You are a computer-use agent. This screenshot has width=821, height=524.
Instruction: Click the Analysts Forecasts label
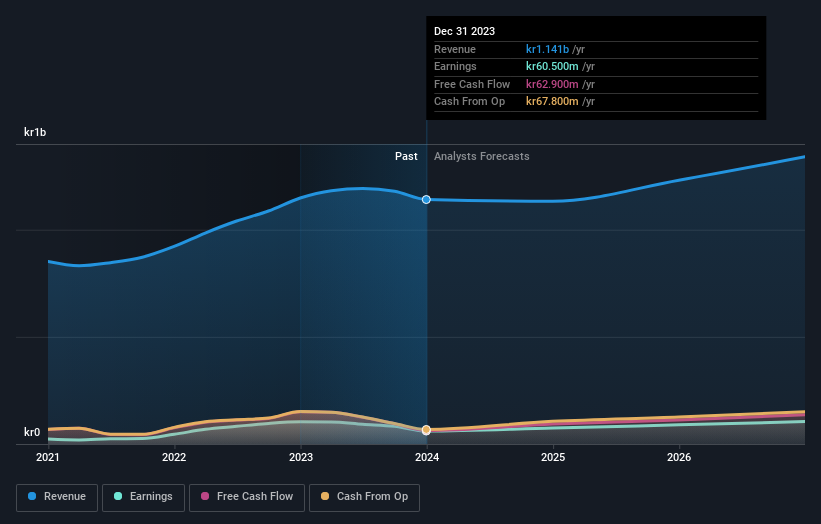tap(482, 157)
